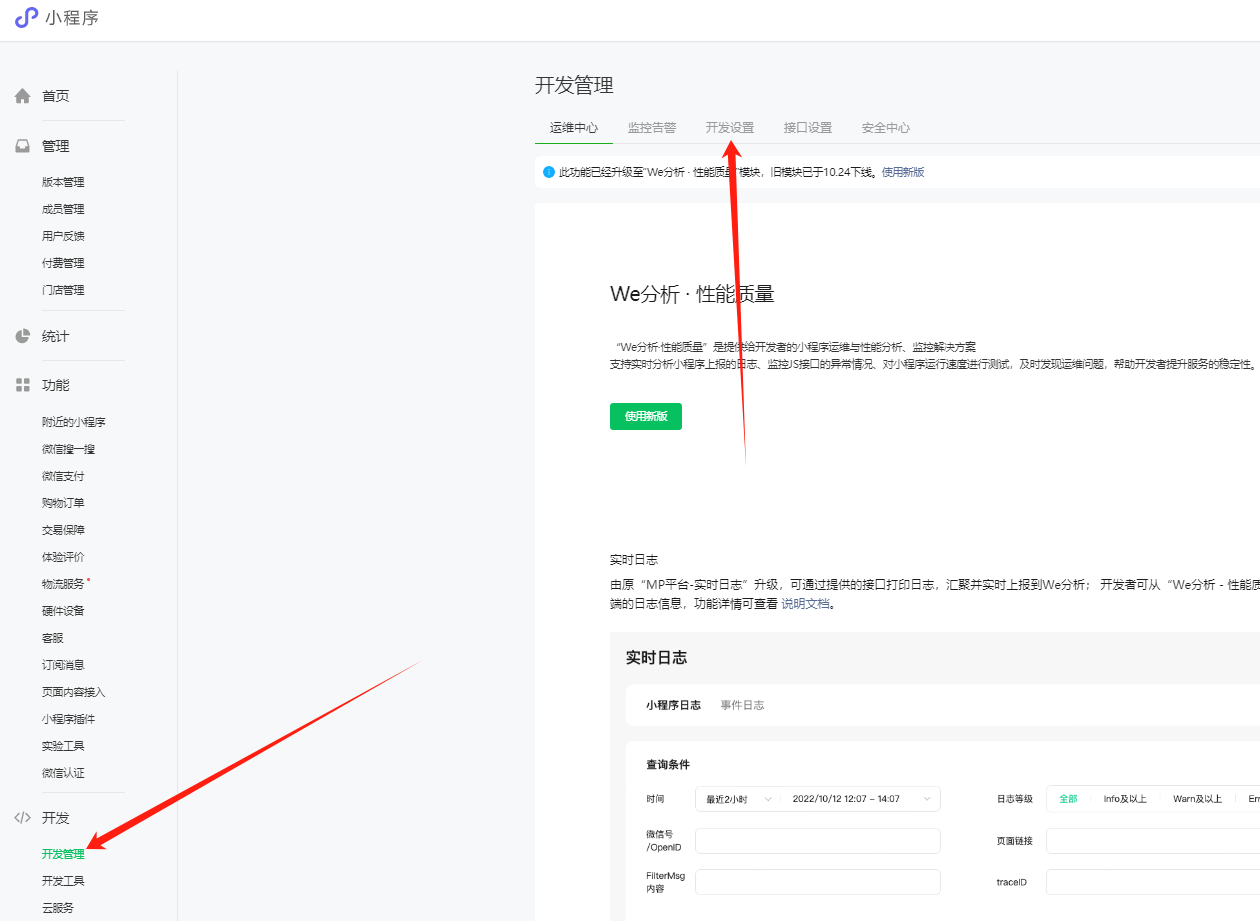Open the 最近2小时 time range dropdown
Viewport: 1260px width, 921px height.
point(738,799)
